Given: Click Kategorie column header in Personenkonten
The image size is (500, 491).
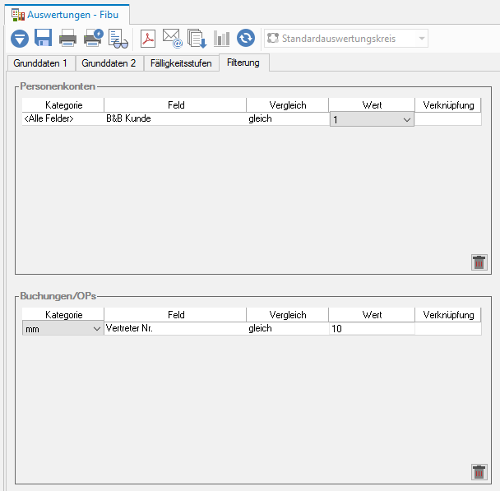Looking at the screenshot, I should (63, 105).
